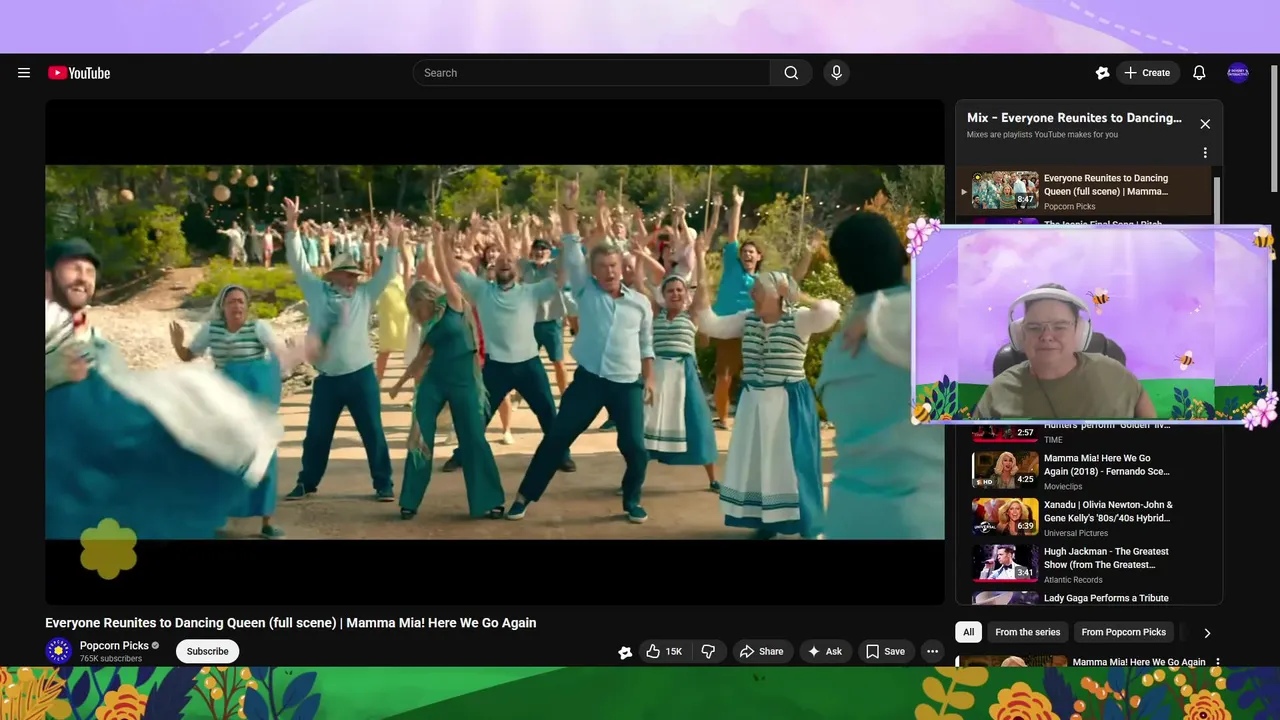Open the account avatar menu

tap(1238, 73)
